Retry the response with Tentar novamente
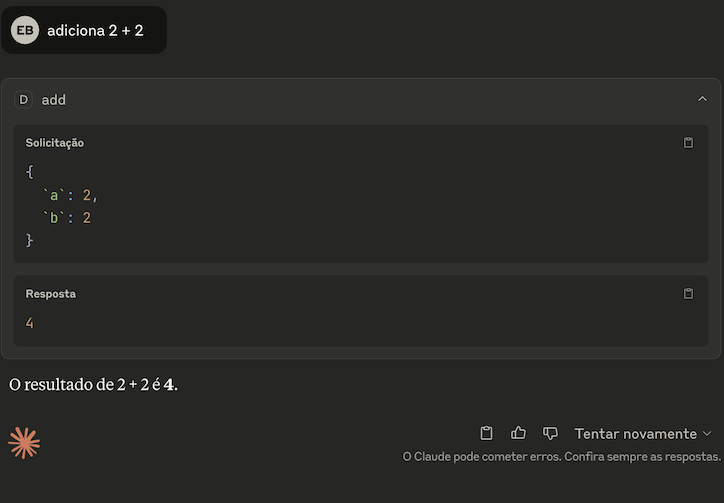 635,434
